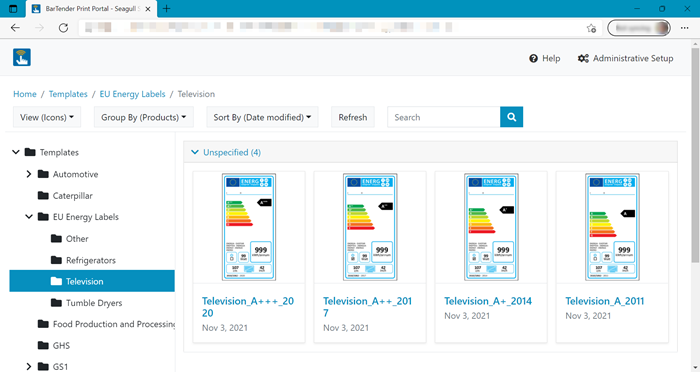Open Administrative Setup gears icon
The image size is (700, 372).
583,59
